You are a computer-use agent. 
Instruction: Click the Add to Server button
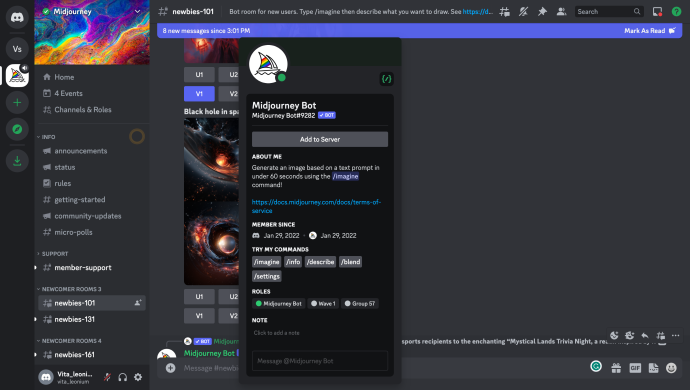(320, 140)
